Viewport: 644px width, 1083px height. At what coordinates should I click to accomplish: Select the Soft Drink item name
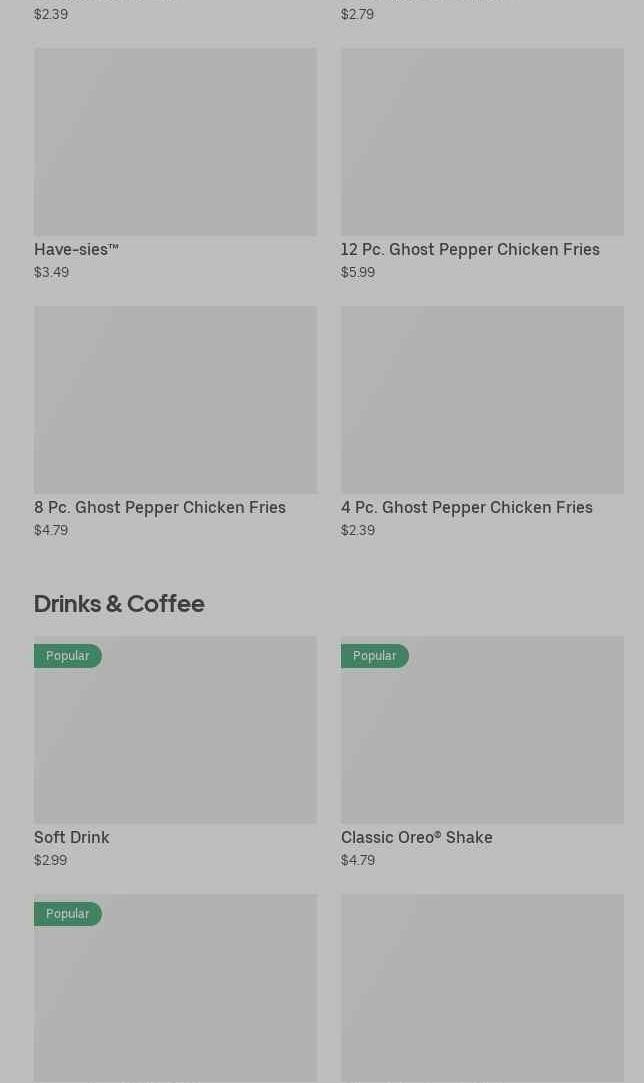[x=72, y=837]
